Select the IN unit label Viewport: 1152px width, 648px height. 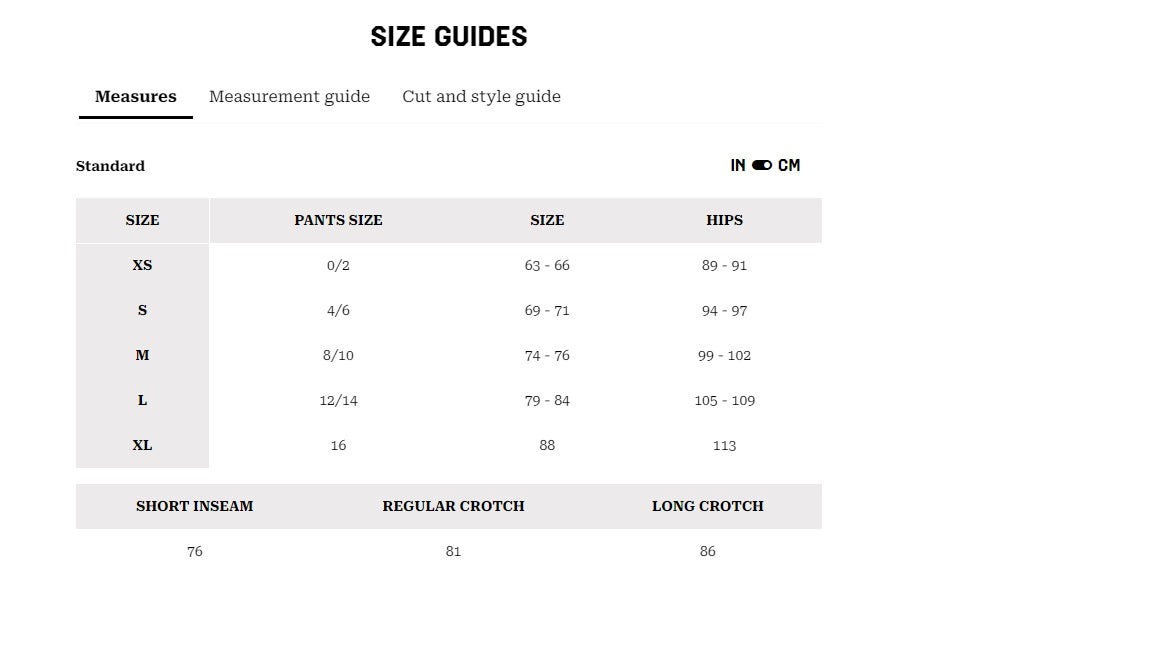[738, 165]
